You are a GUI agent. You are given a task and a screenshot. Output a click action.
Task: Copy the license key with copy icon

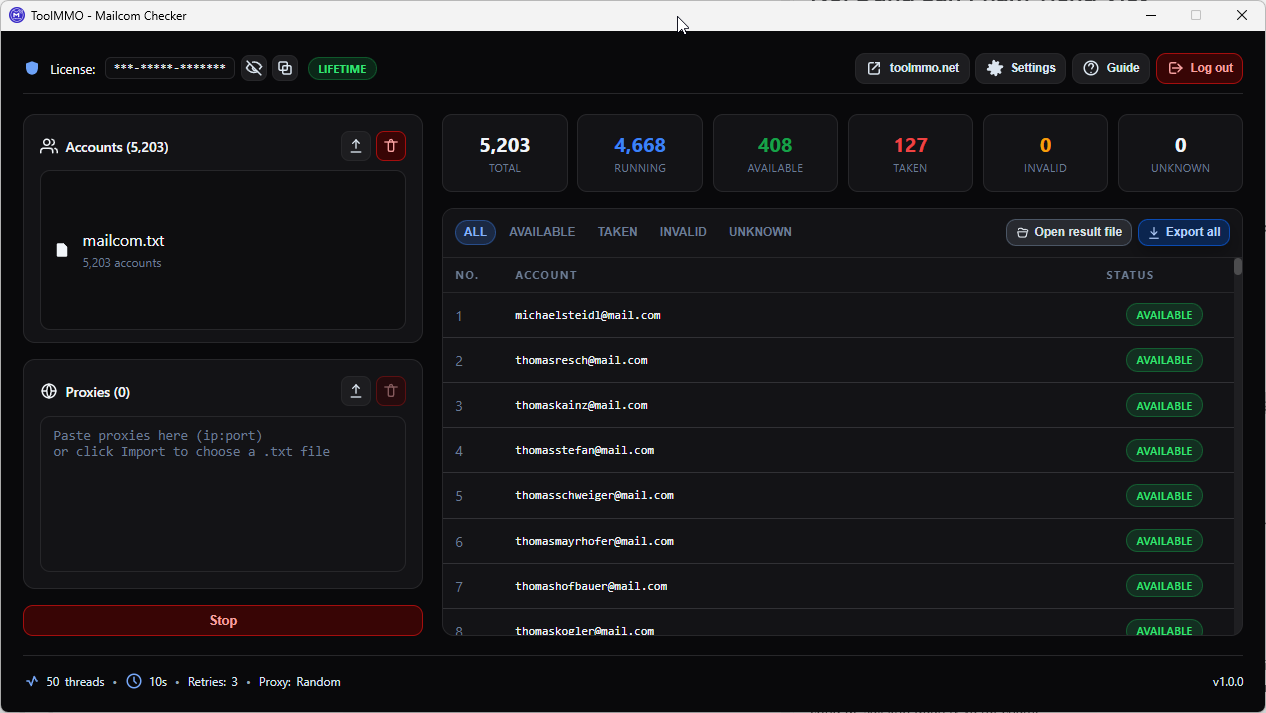[x=285, y=68]
